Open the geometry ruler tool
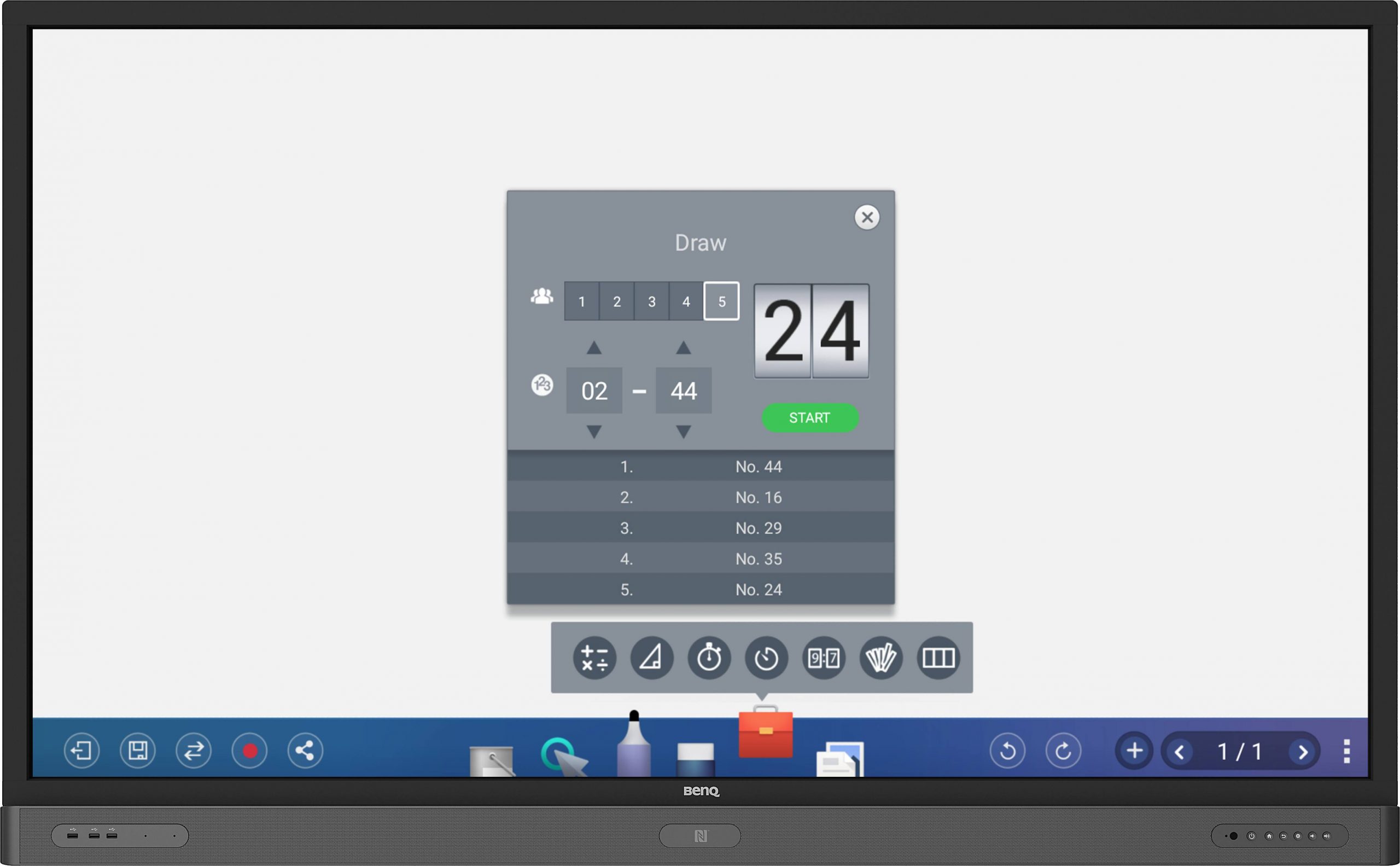 click(652, 658)
